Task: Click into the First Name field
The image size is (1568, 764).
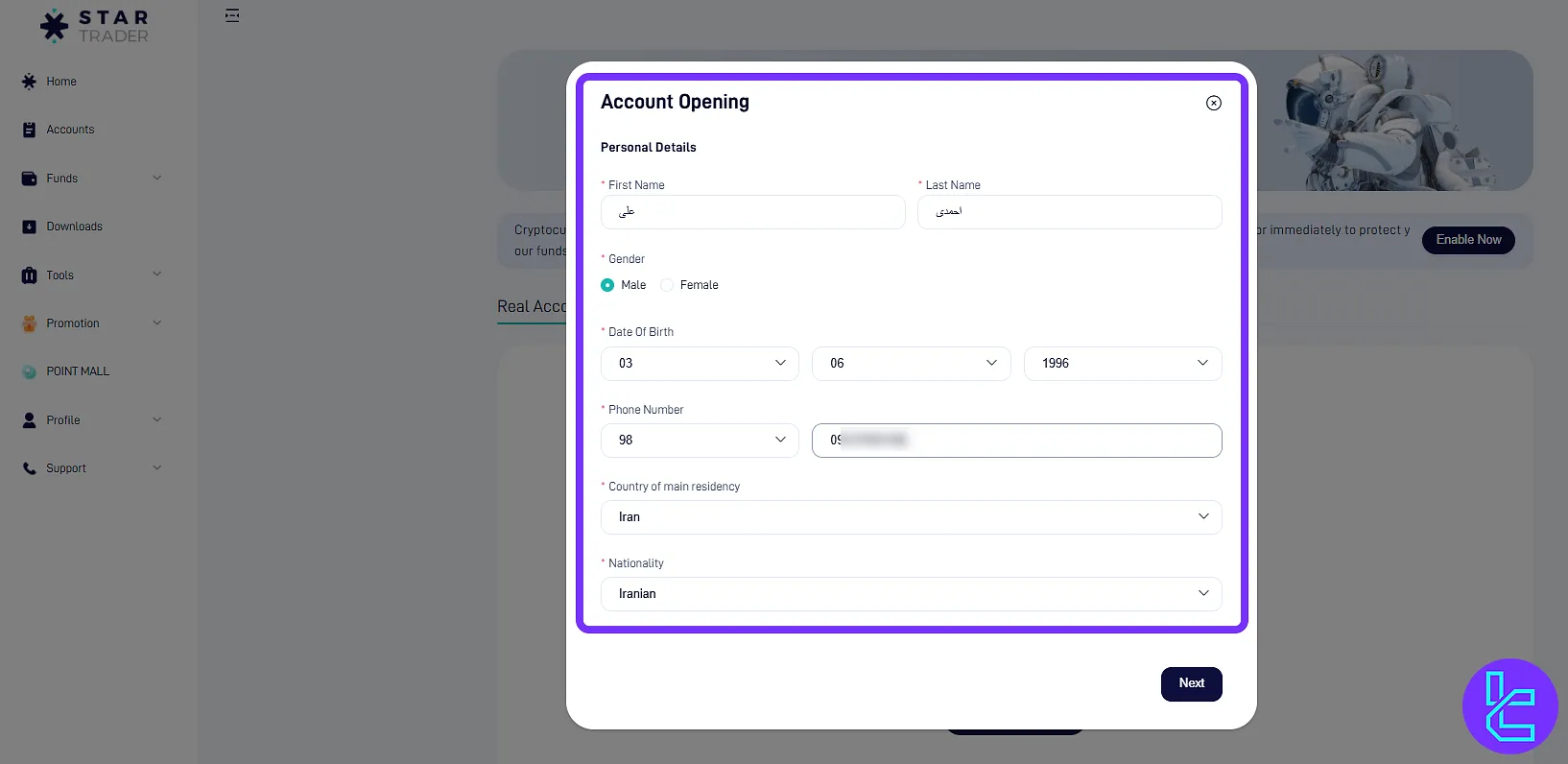Action: [752, 212]
